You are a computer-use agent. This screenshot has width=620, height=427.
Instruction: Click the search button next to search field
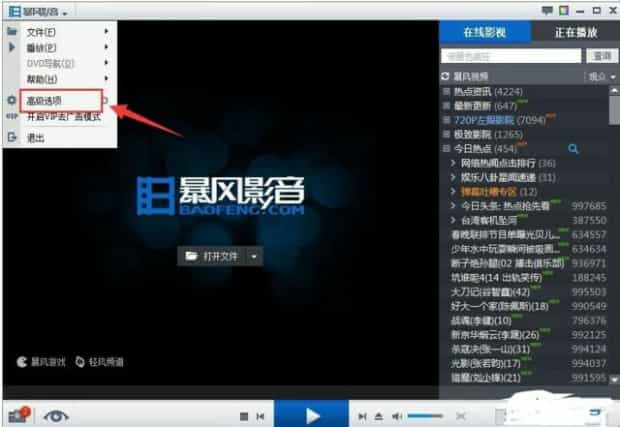pos(602,56)
